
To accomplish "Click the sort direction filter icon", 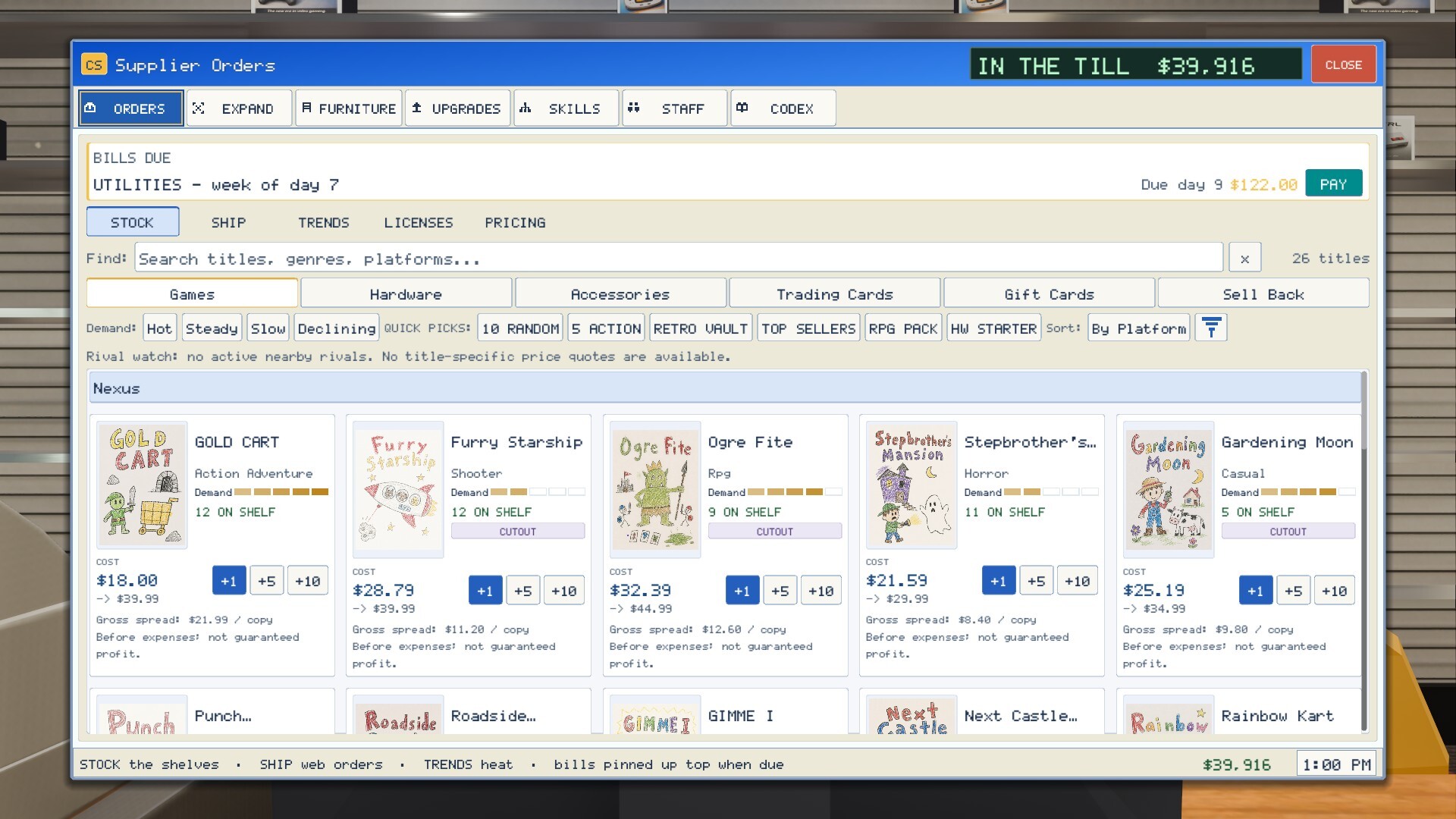I will [x=1211, y=328].
